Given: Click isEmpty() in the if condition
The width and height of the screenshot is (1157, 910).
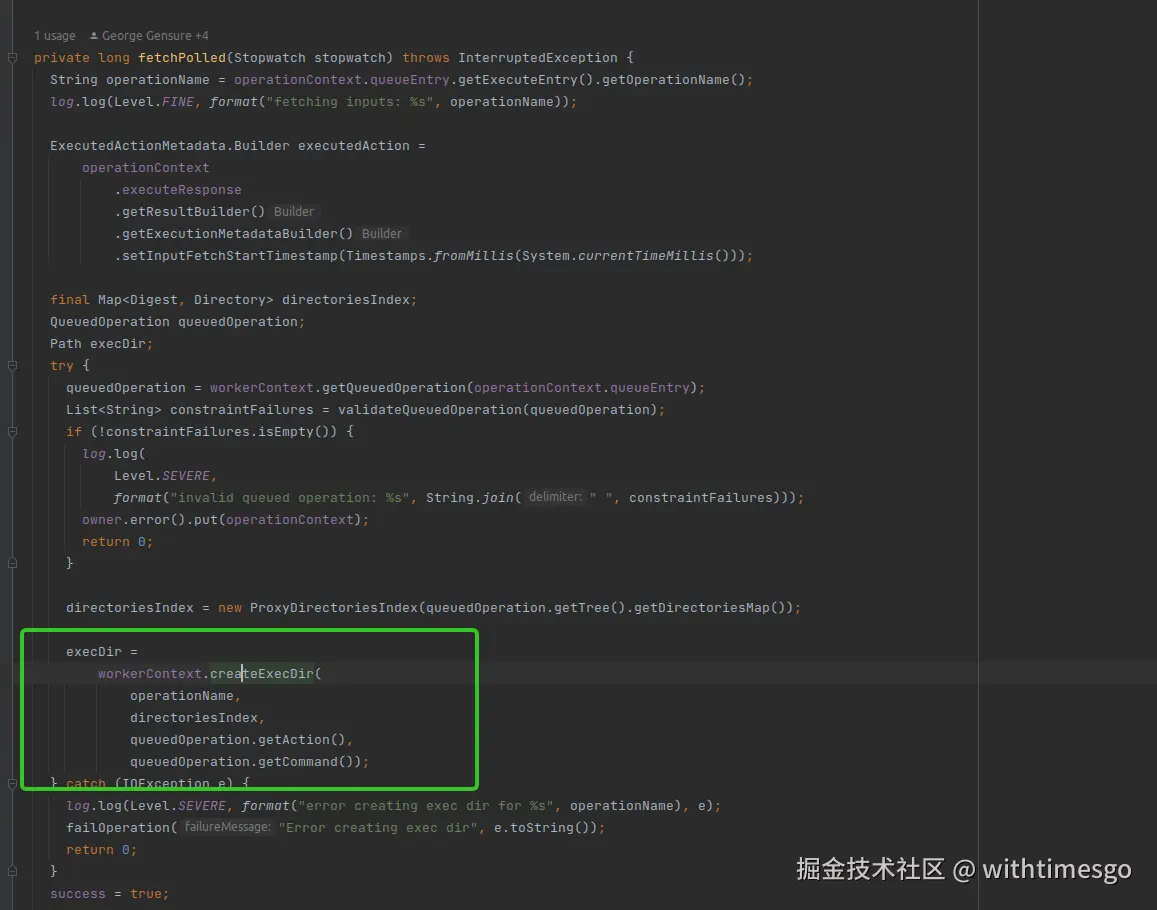Looking at the screenshot, I should coord(297,432).
